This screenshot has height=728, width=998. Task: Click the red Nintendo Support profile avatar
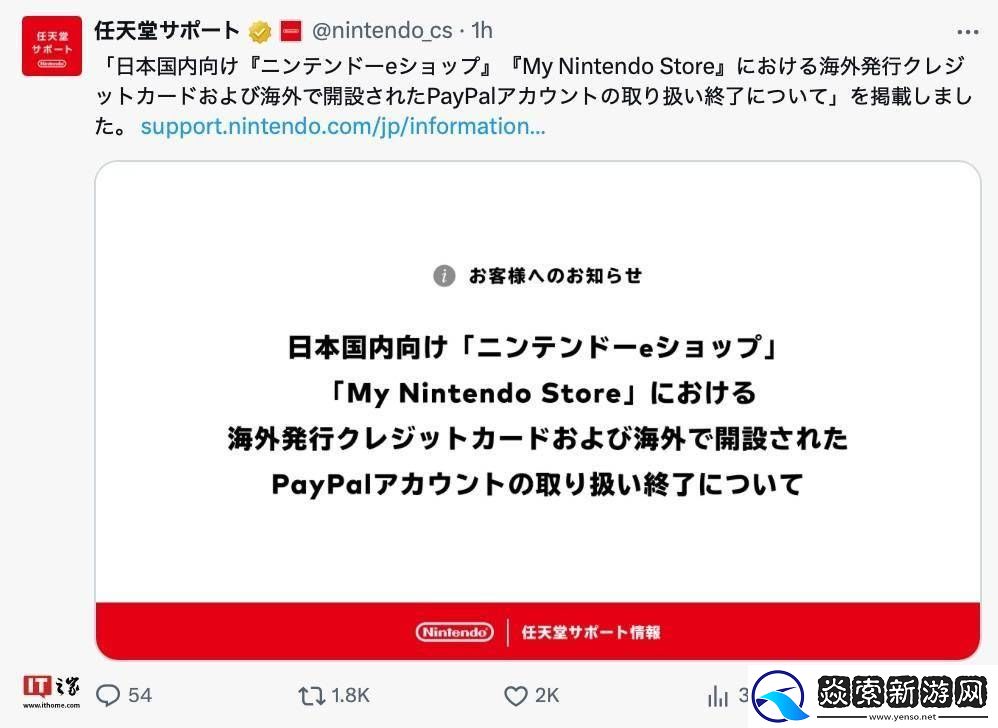[x=51, y=44]
